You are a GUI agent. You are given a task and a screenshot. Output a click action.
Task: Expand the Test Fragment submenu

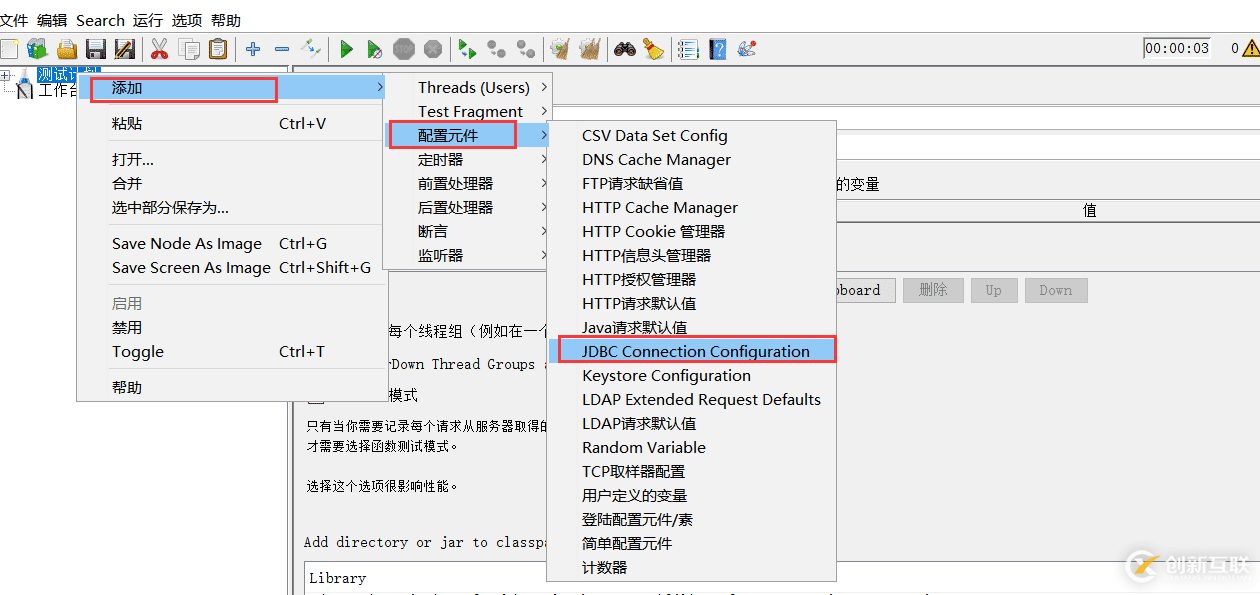click(x=467, y=112)
